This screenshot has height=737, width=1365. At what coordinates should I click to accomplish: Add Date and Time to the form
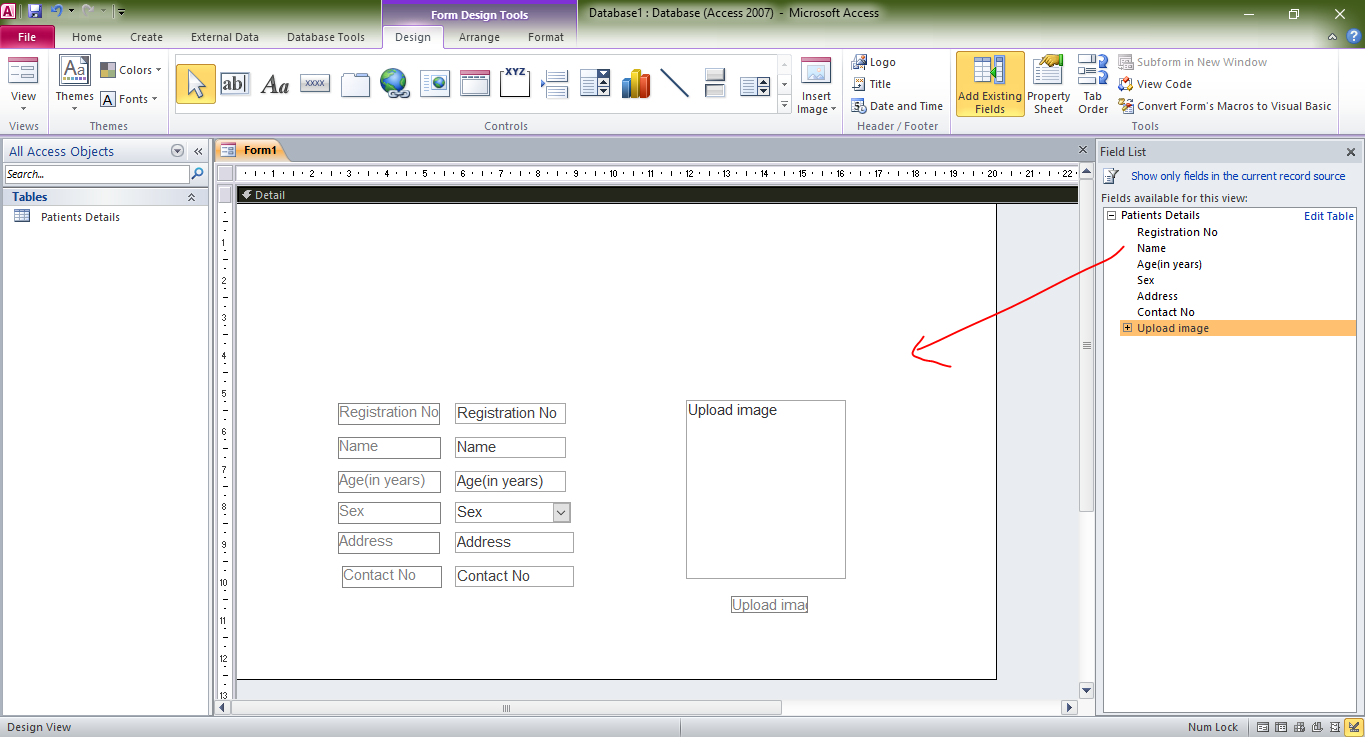[x=897, y=105]
